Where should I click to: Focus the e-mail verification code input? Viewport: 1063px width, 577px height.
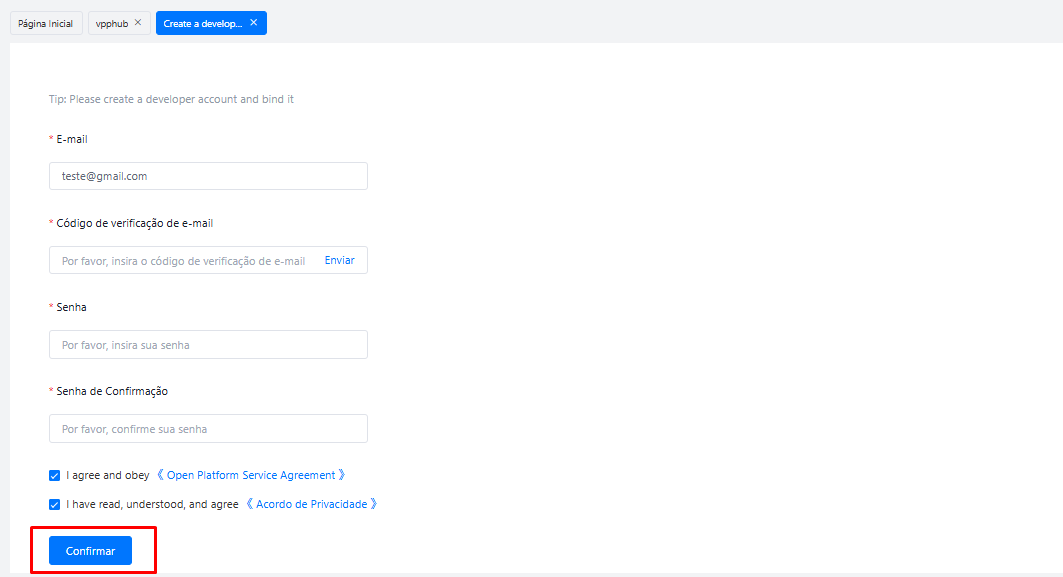184,261
